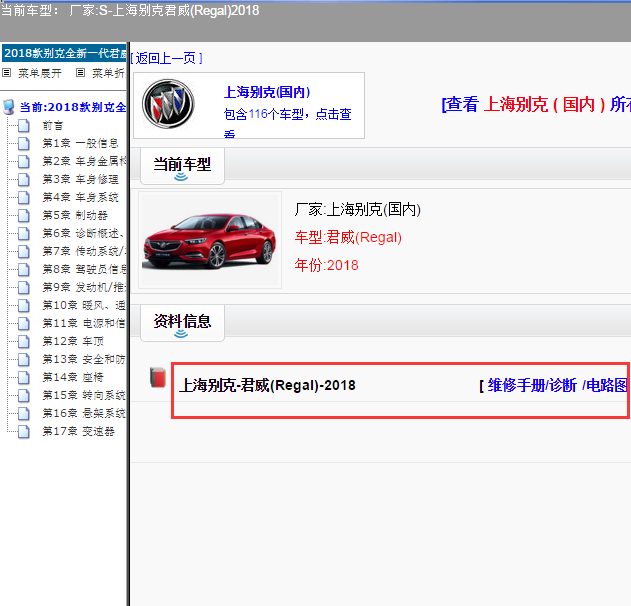
Task: Click page icon next to 第10章 暖风
Action: coord(24,305)
